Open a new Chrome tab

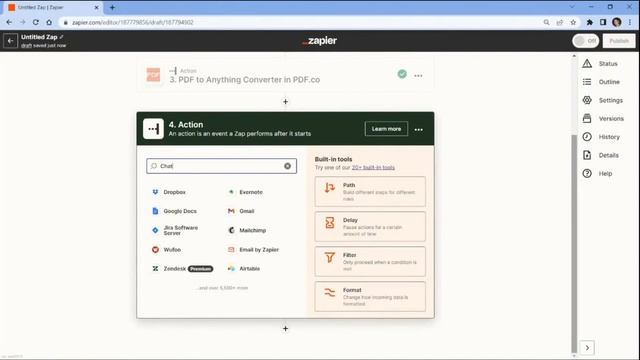pos(112,7)
